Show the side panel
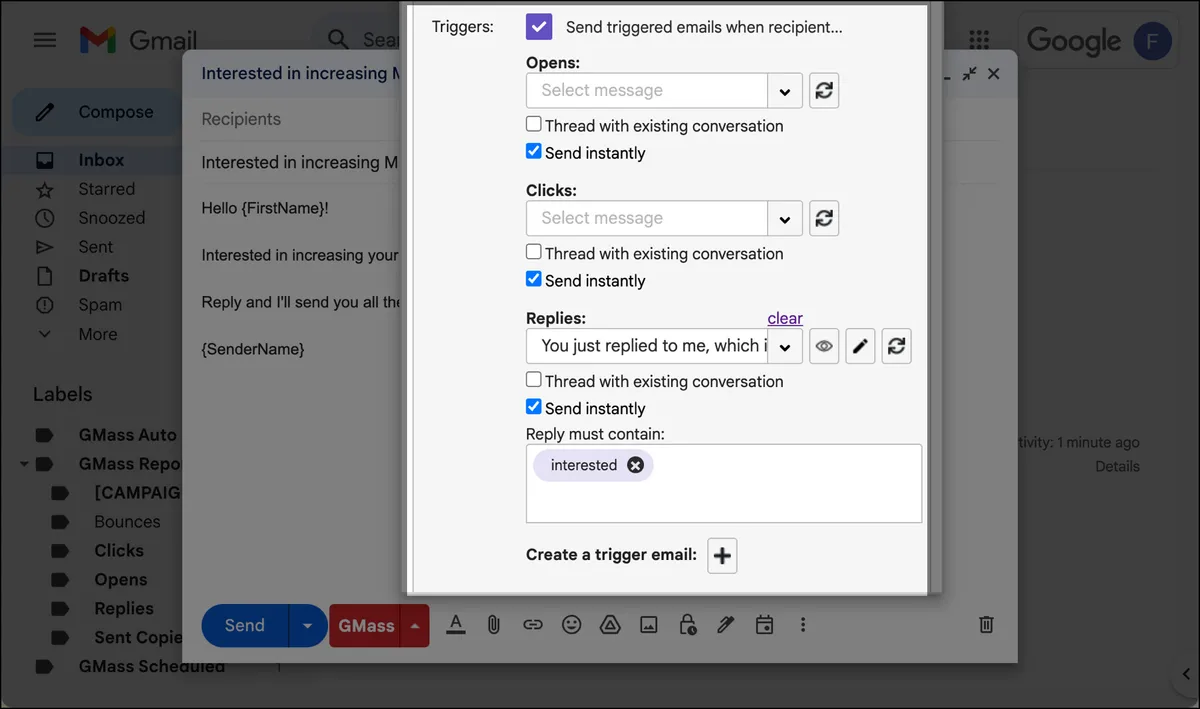The height and width of the screenshot is (709, 1200). click(x=1185, y=675)
